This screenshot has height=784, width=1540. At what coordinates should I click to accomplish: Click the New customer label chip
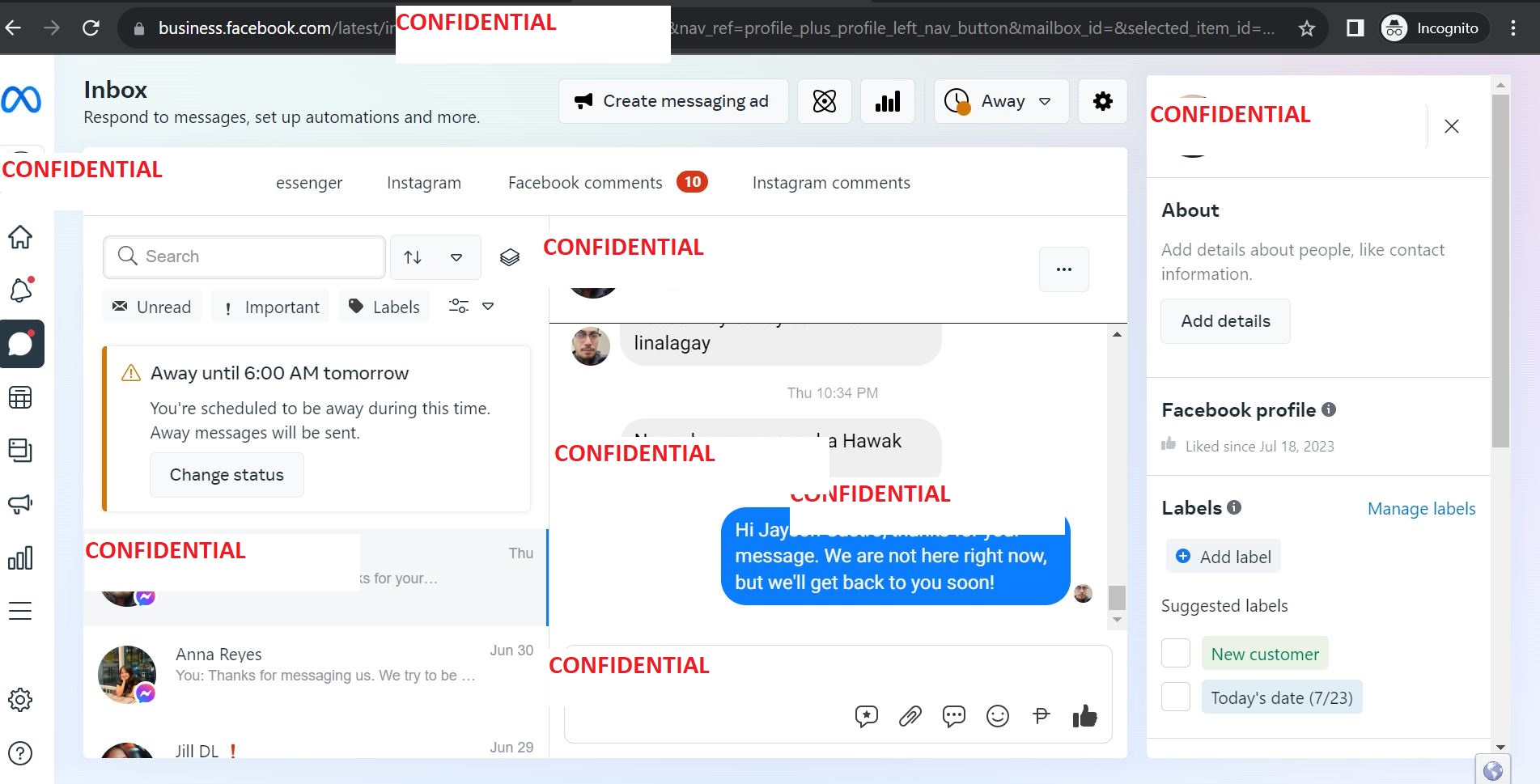[1265, 654]
